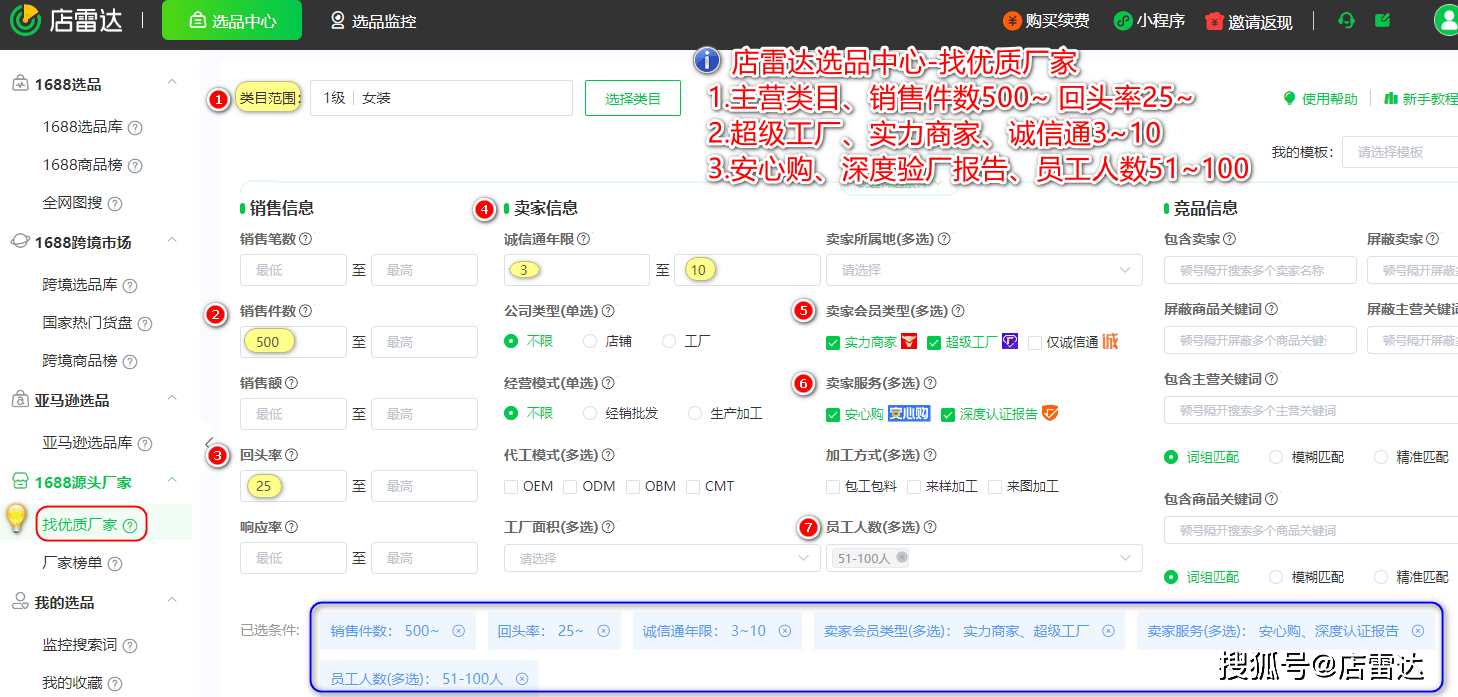Click the customer service headset icon
This screenshot has width=1458, height=697.
pos(1347,20)
